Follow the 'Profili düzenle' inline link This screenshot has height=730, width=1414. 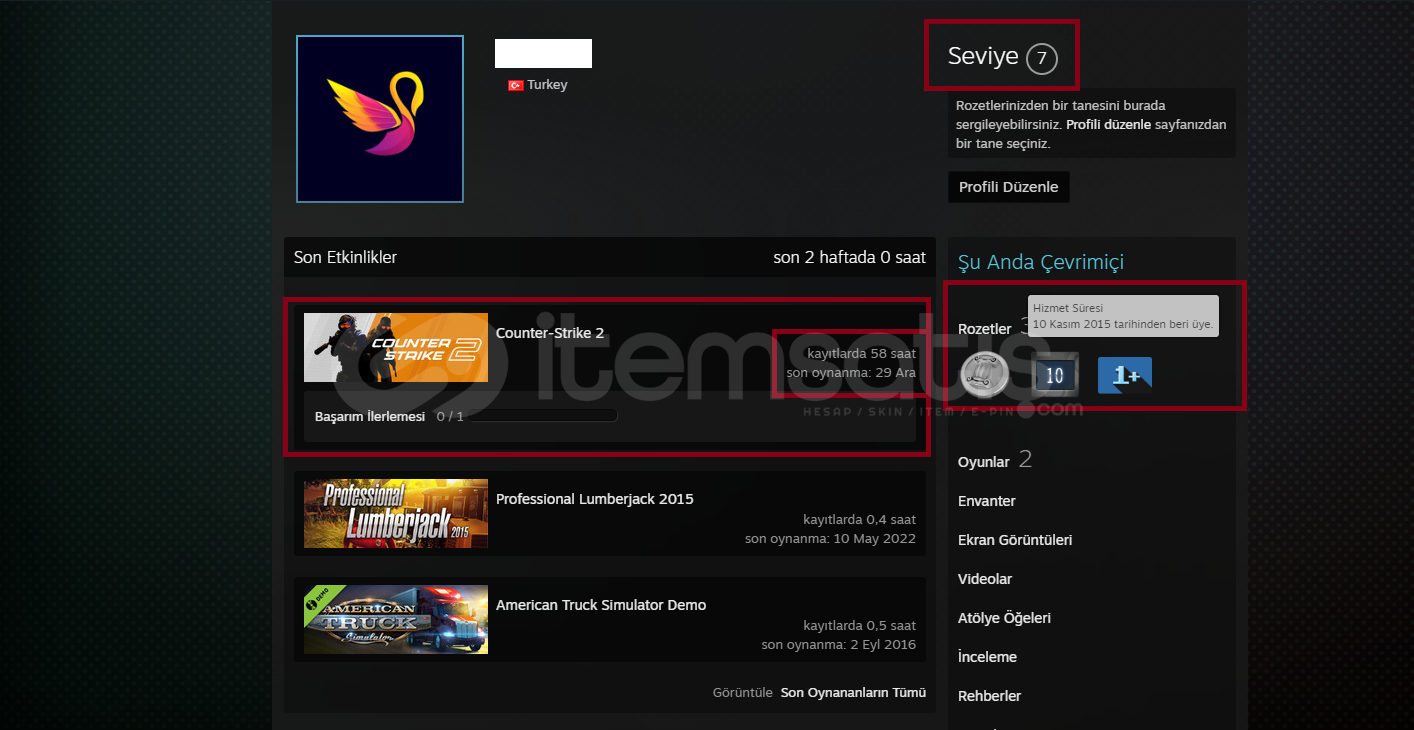(x=1109, y=125)
